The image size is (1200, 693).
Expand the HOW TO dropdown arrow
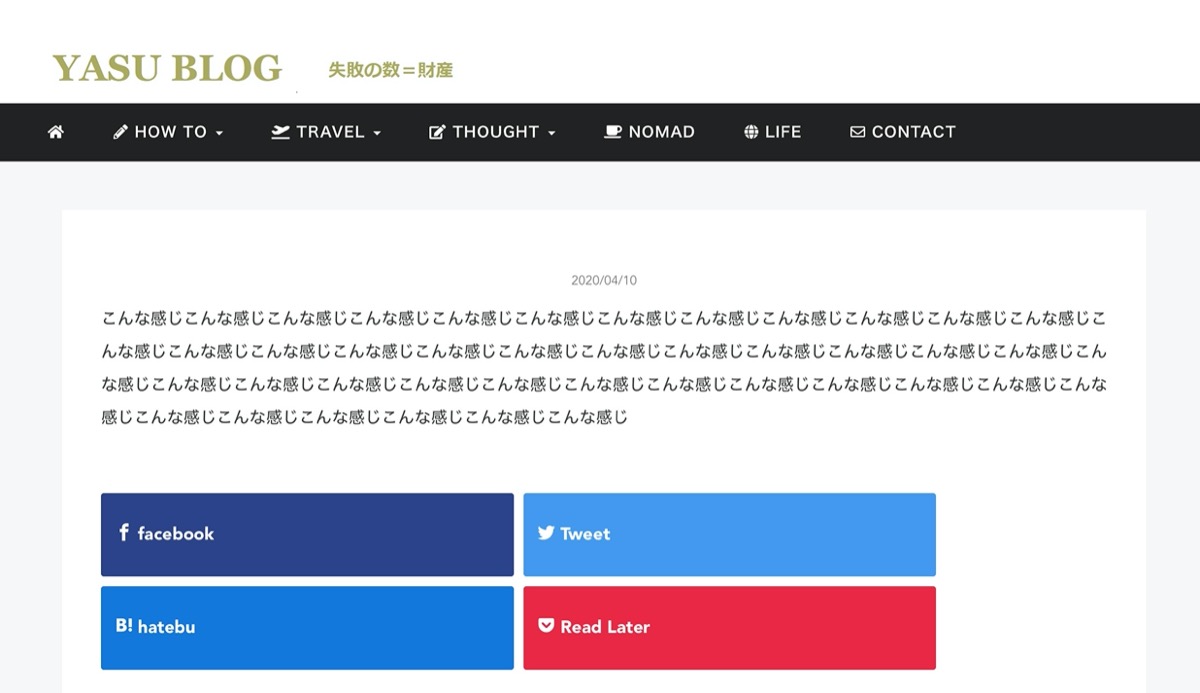coord(219,133)
